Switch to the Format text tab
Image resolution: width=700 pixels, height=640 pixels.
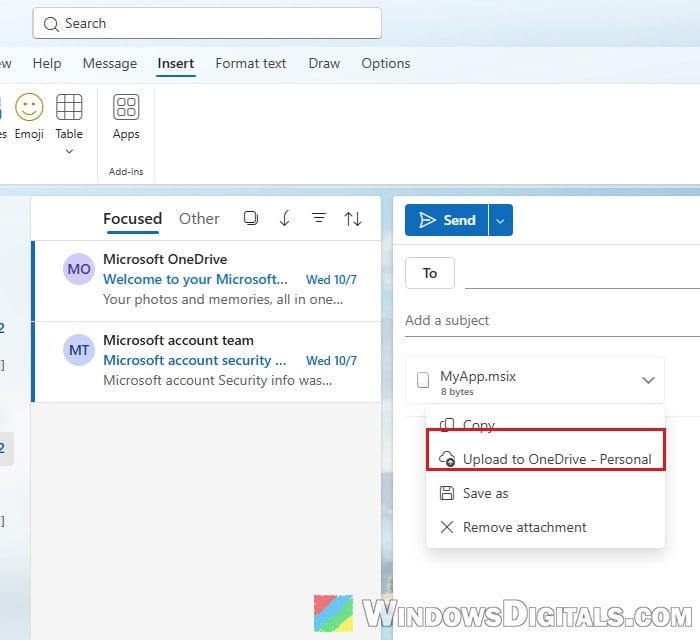(x=250, y=63)
